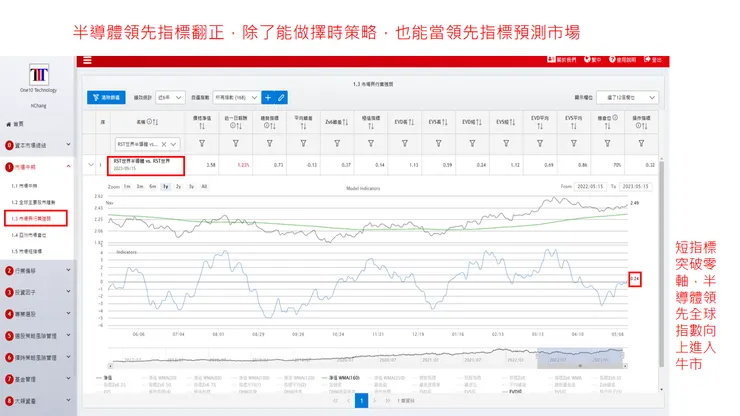Image resolution: width=740 pixels, height=416 pixels.
Task: Clear the RST name filter with X
Action: 164,144
